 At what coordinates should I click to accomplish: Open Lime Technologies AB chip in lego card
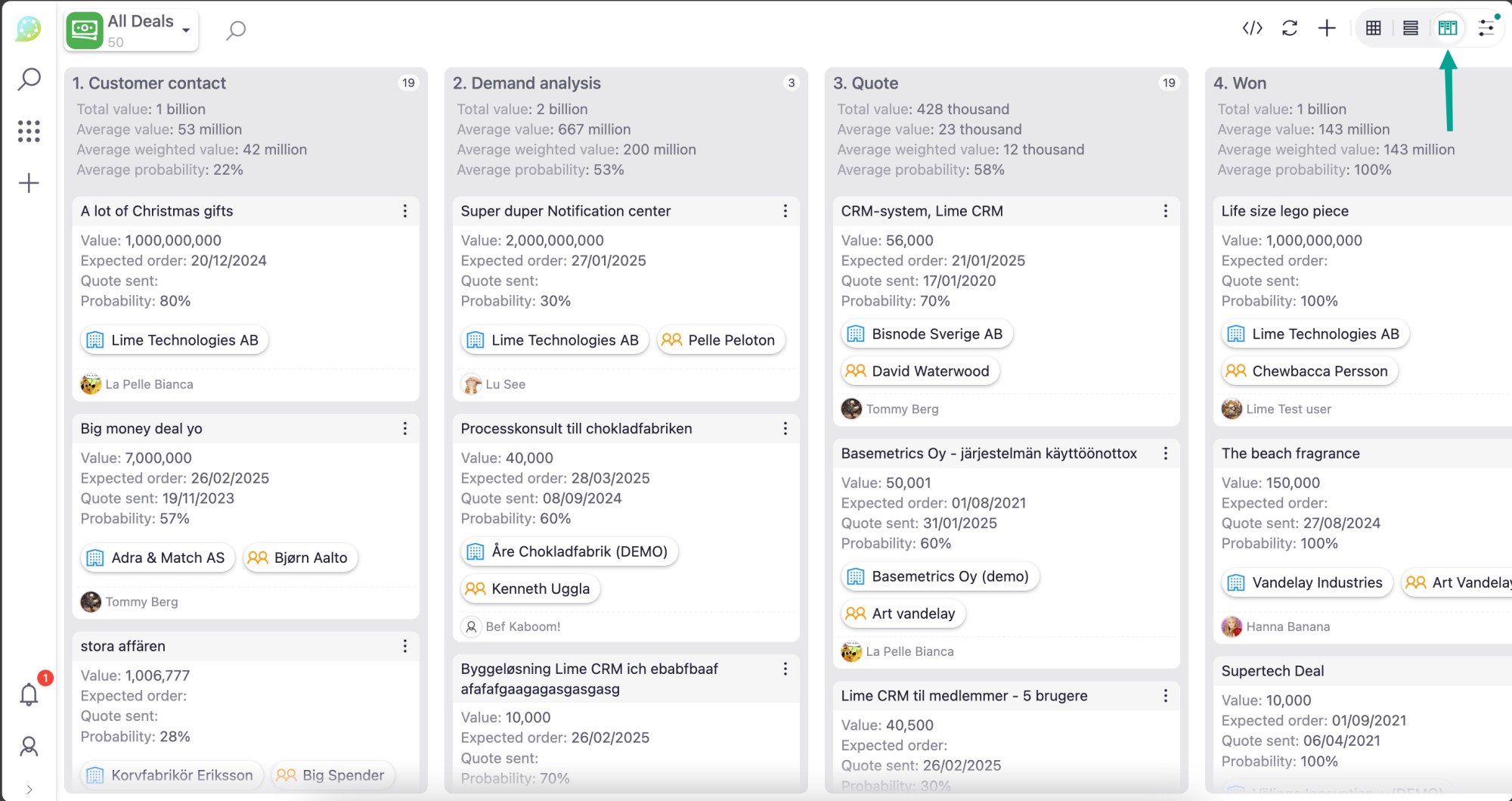(x=1315, y=334)
